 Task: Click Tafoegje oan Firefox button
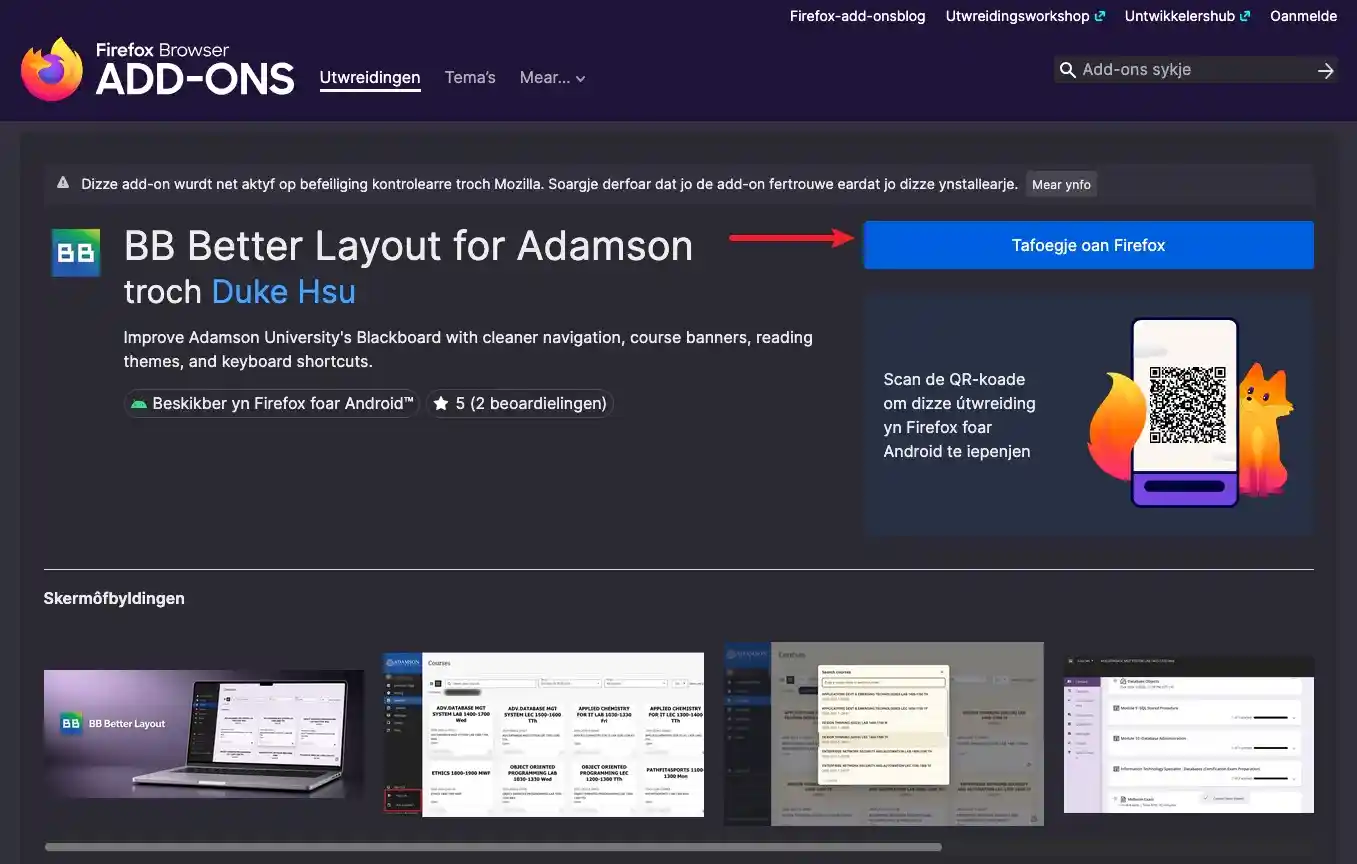pyautogui.click(x=1088, y=245)
